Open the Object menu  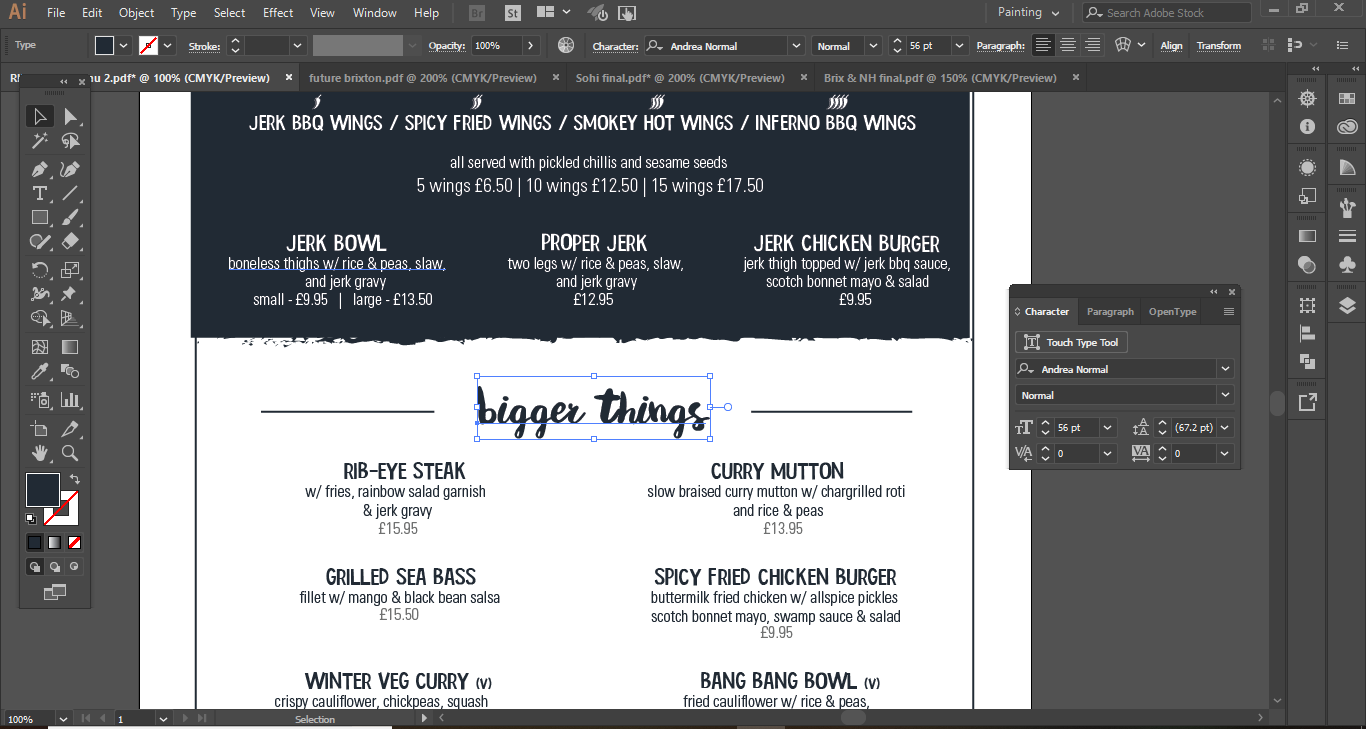click(x=137, y=13)
